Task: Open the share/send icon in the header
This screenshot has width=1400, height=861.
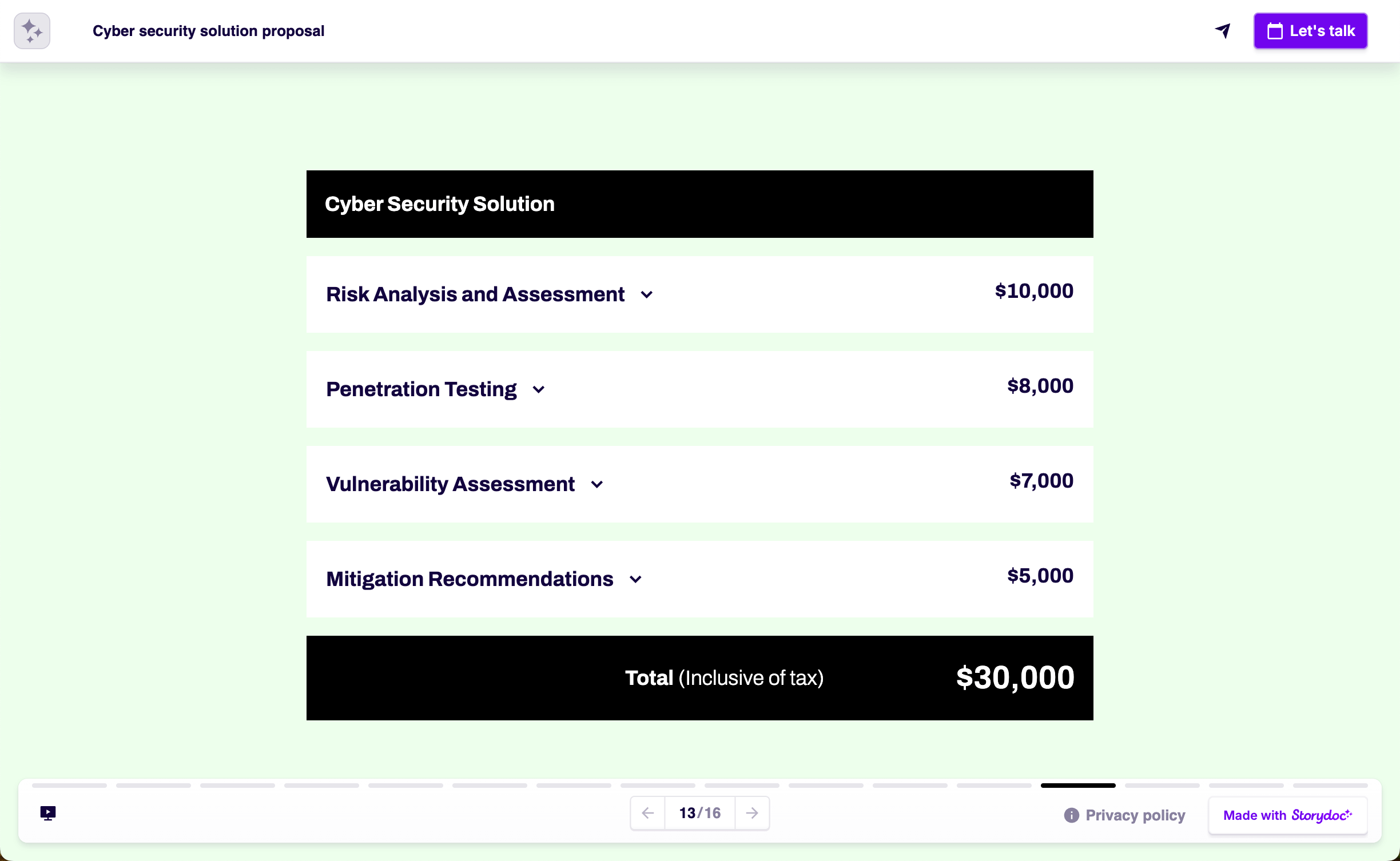Action: point(1223,31)
